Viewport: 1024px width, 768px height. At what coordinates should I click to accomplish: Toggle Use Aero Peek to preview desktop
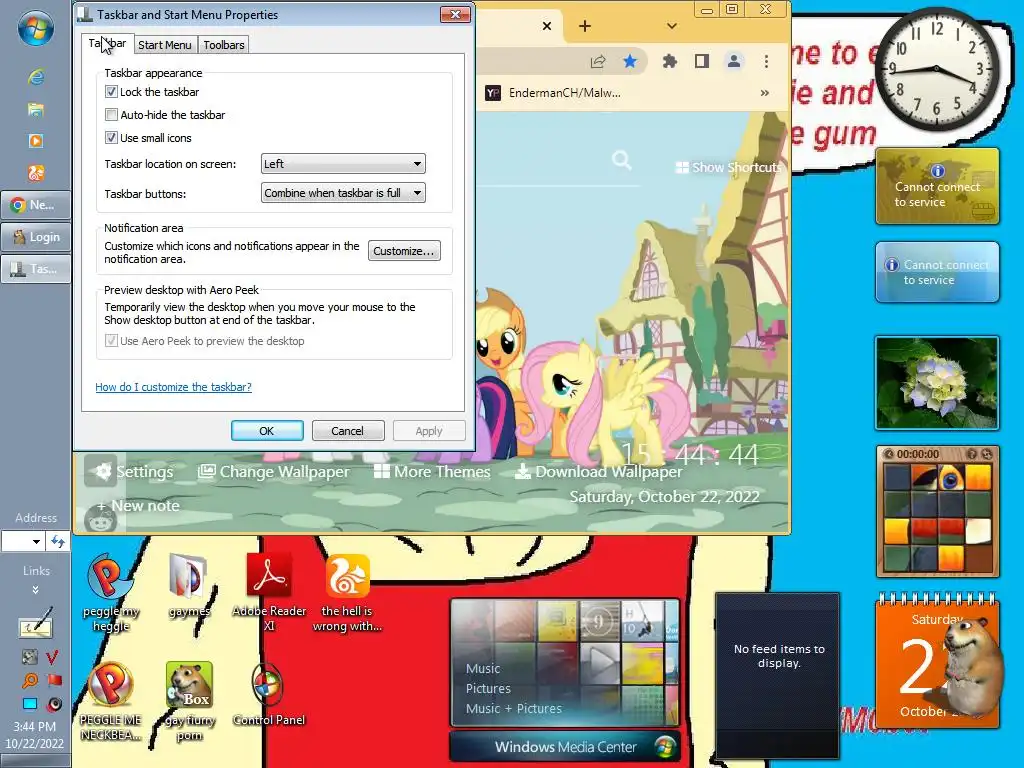[112, 341]
